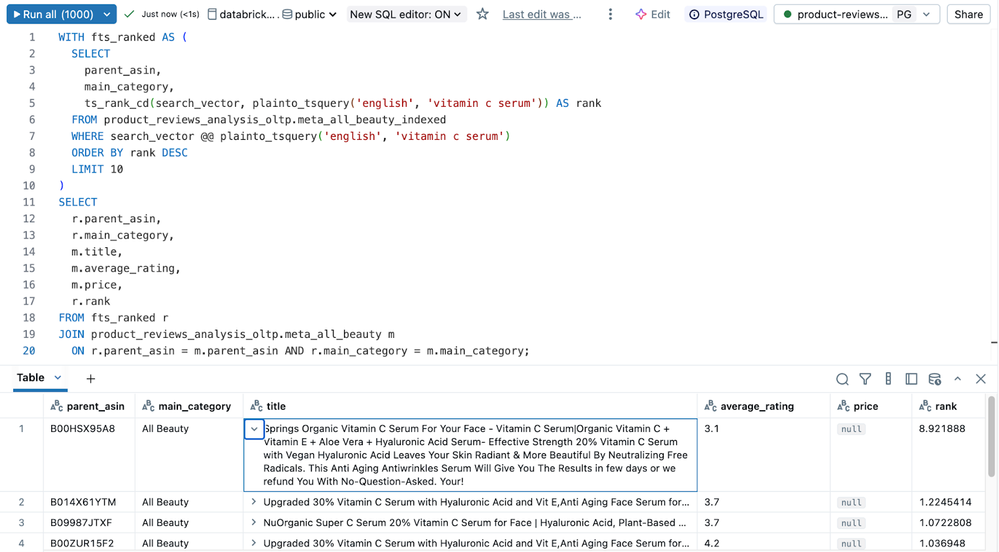
Task: Add a new result tab with plus
Action: [x=90, y=379]
